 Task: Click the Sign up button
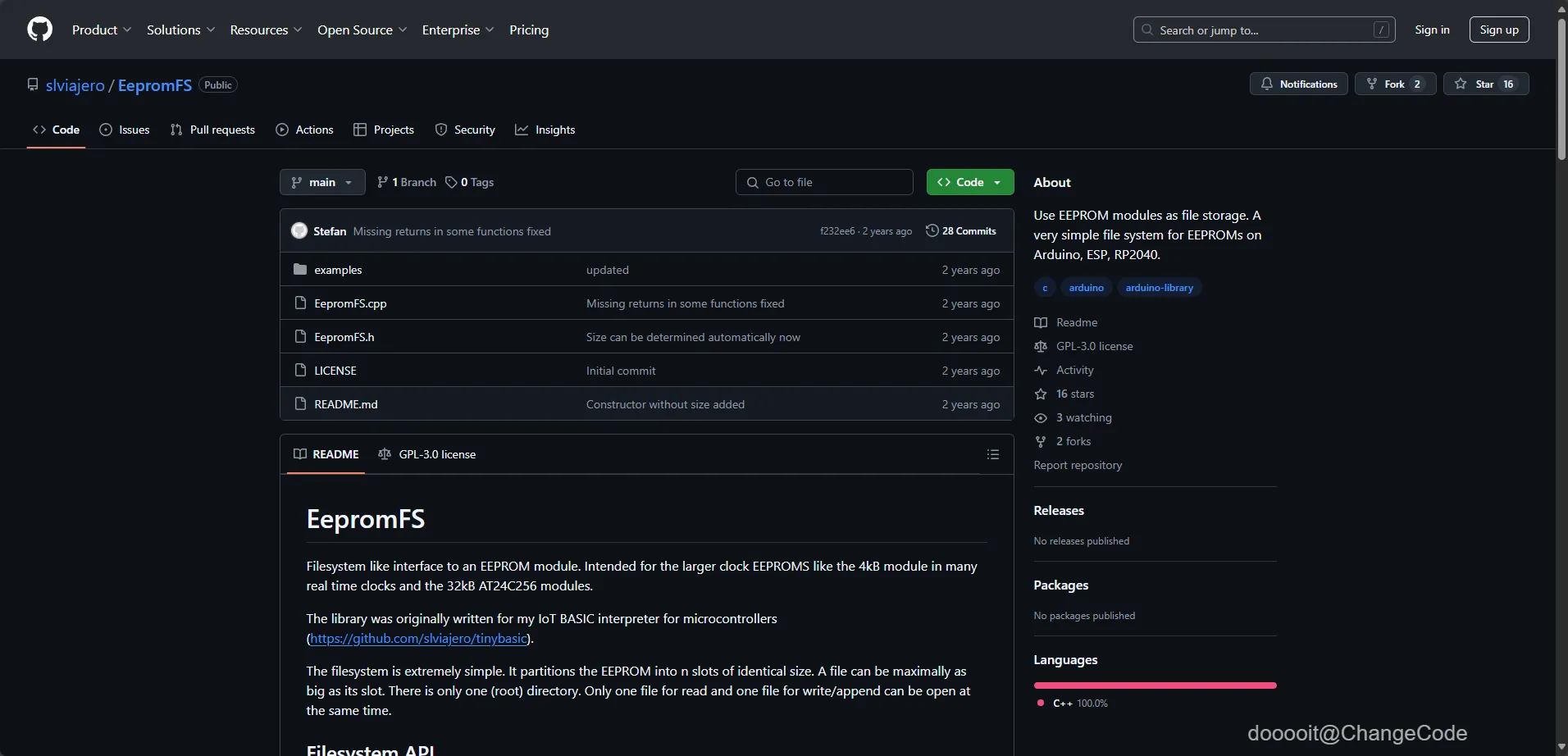pyautogui.click(x=1499, y=30)
